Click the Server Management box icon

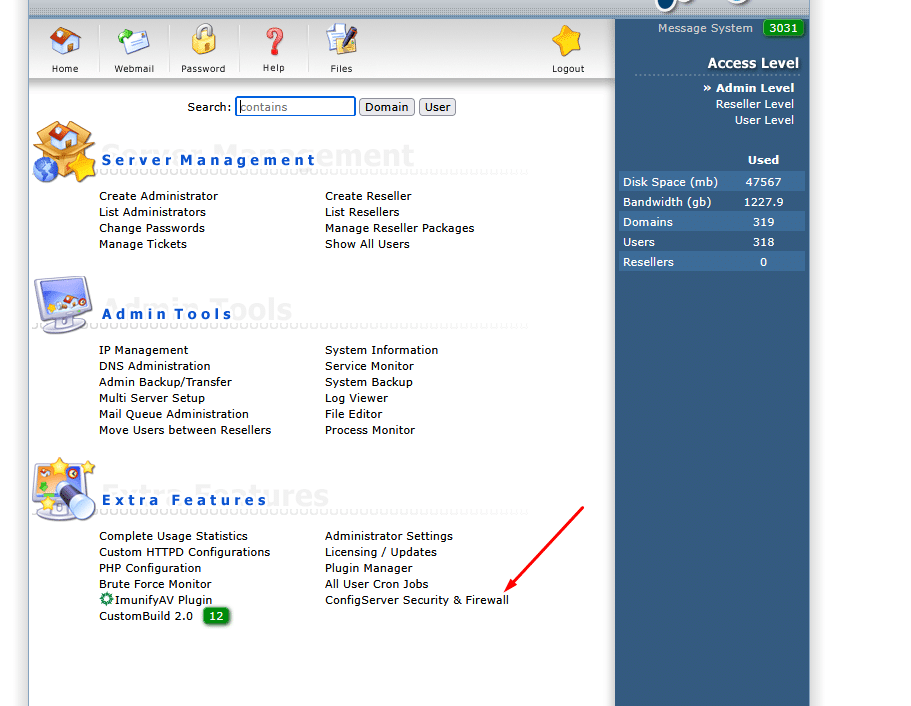(64, 152)
